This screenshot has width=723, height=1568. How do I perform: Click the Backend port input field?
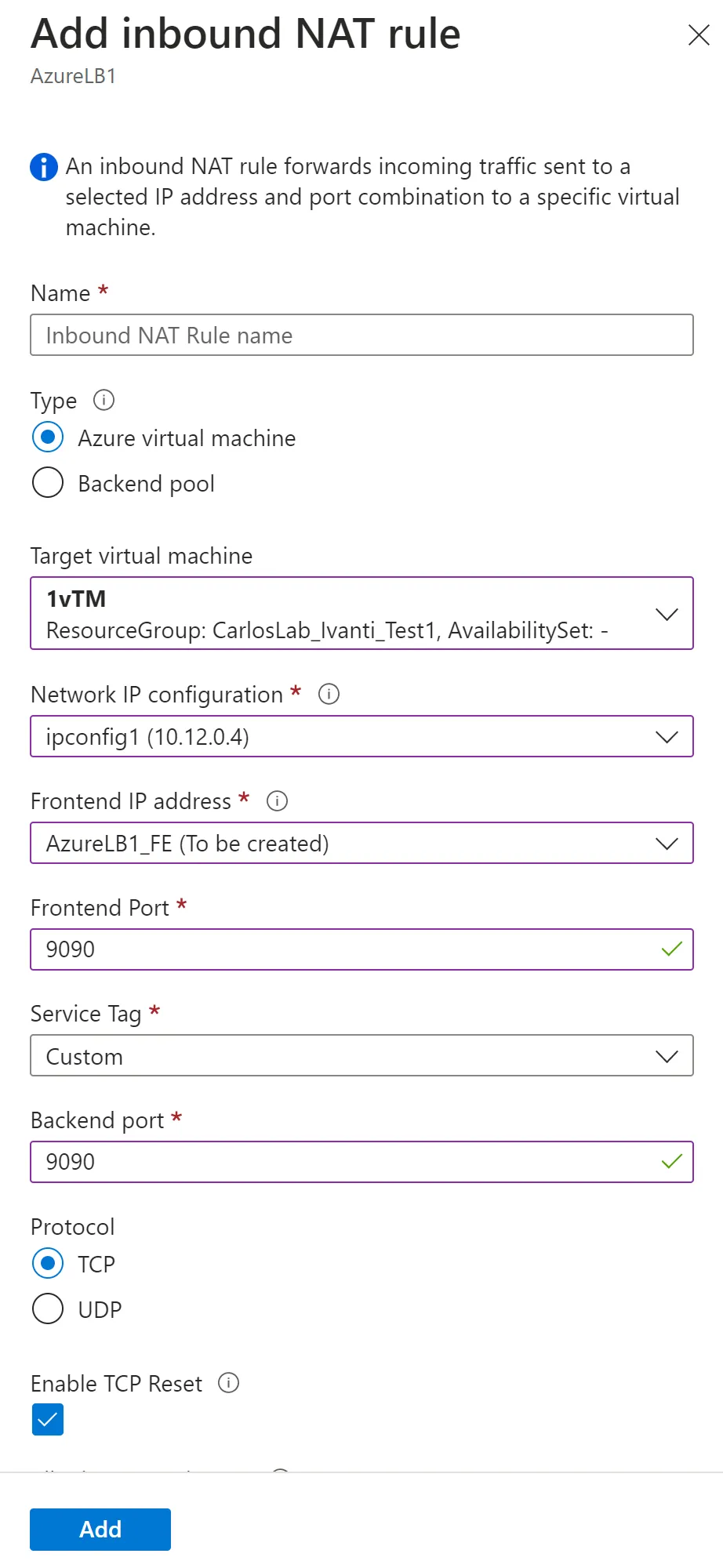pos(361,1162)
